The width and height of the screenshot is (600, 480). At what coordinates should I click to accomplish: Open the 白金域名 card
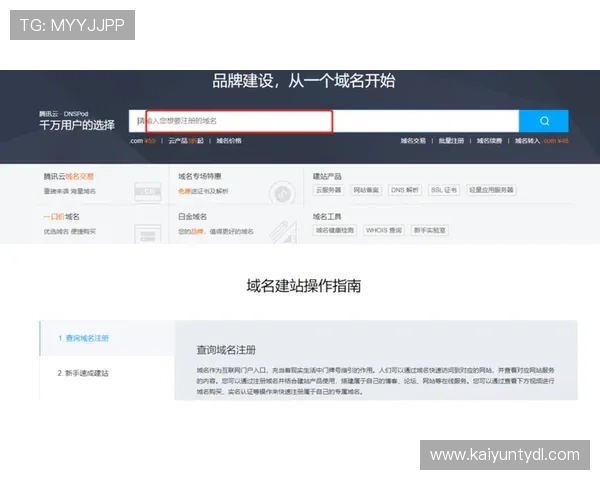click(x=236, y=224)
